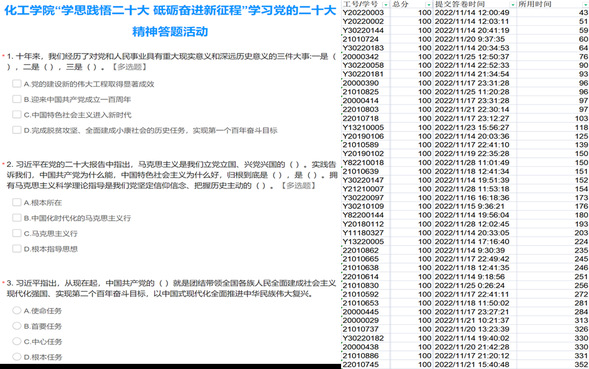589x369 pixels.
Task: Select time-used cell with value 43
Action: [x=553, y=12]
